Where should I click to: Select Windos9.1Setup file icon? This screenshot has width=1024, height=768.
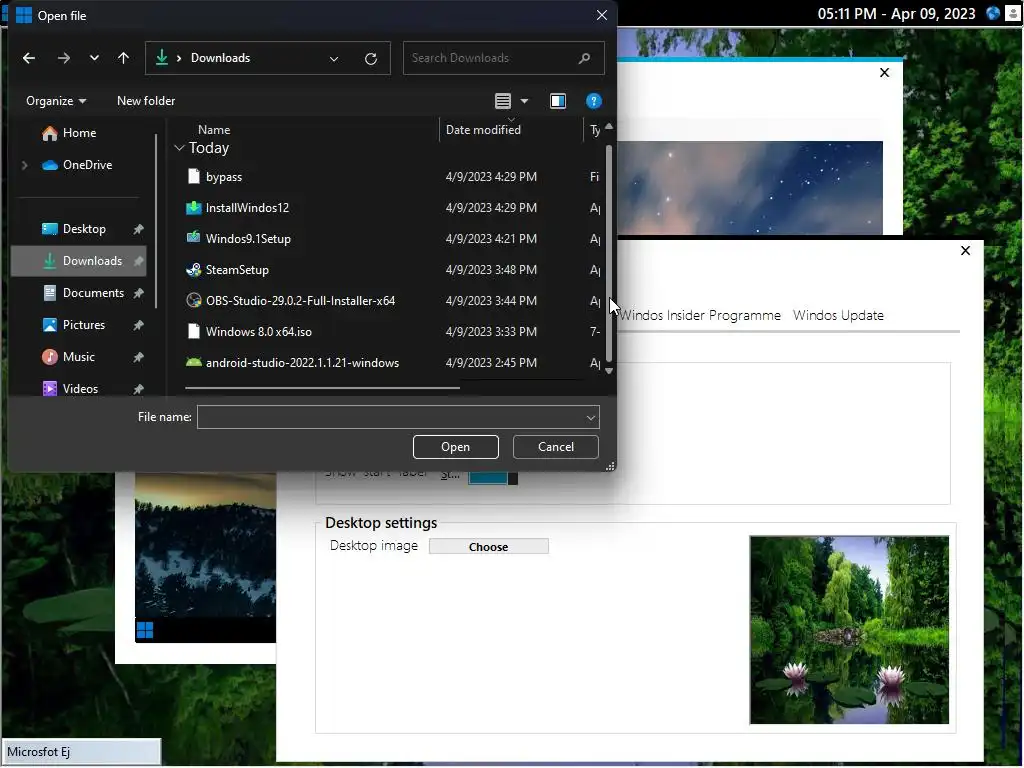coord(193,238)
